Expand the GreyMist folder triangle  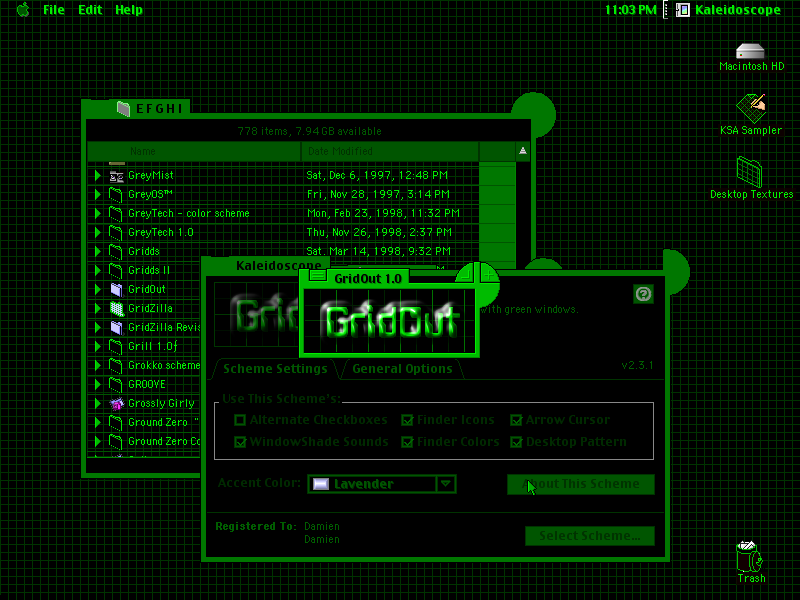(x=97, y=176)
